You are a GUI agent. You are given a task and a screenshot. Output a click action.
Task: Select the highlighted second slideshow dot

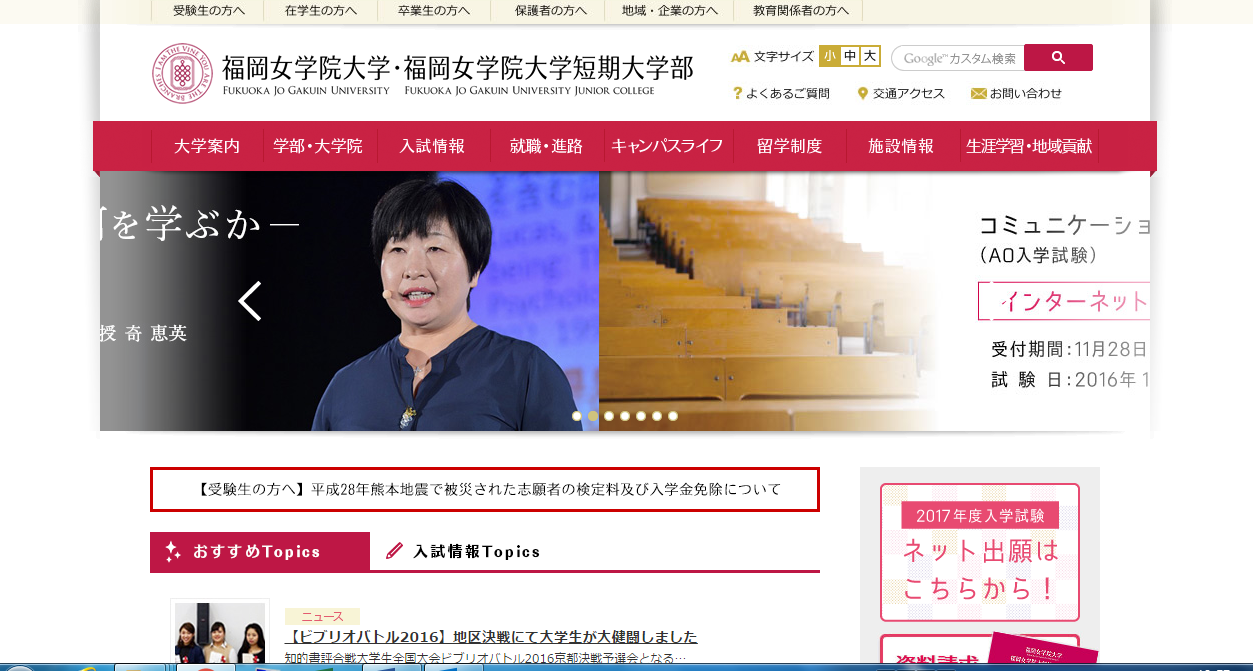point(593,416)
